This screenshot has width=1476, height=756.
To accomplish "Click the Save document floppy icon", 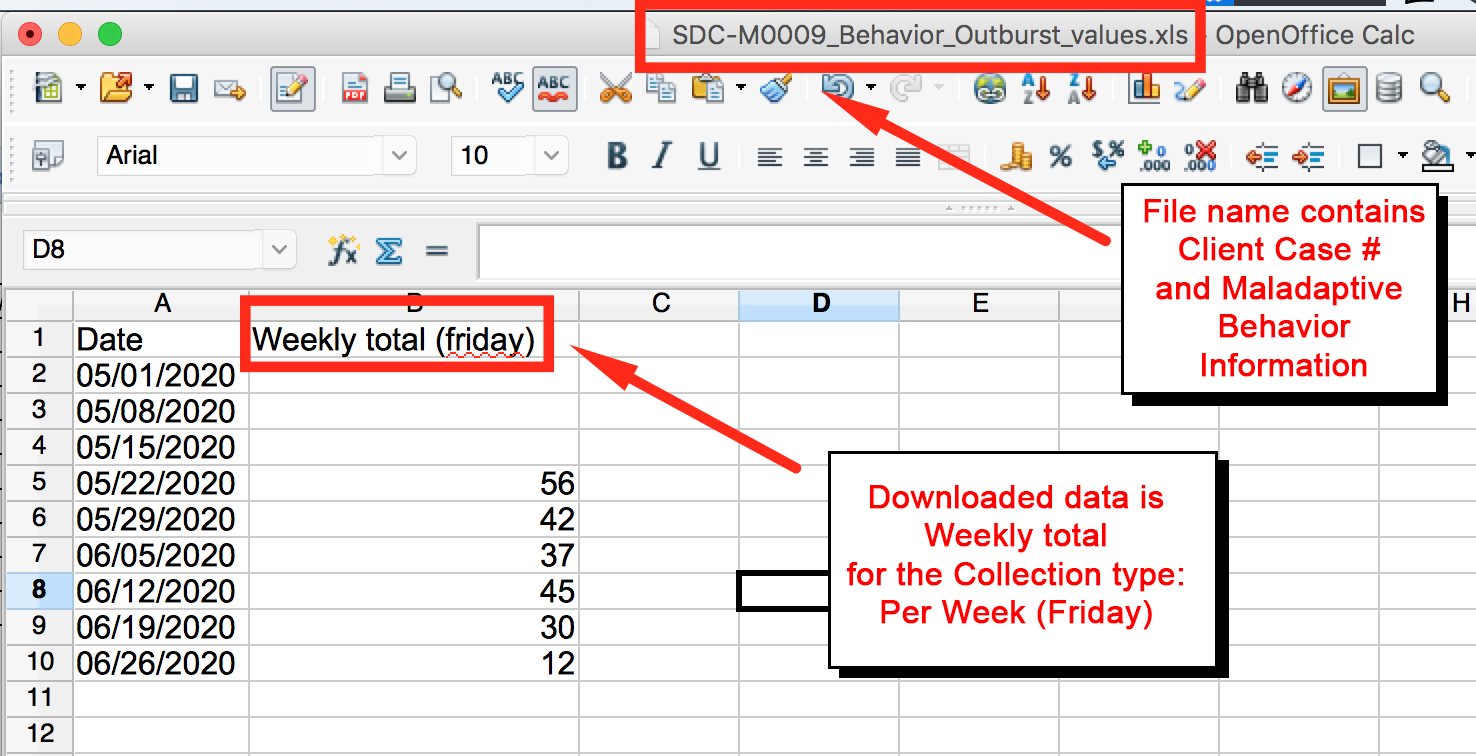I will click(x=184, y=89).
